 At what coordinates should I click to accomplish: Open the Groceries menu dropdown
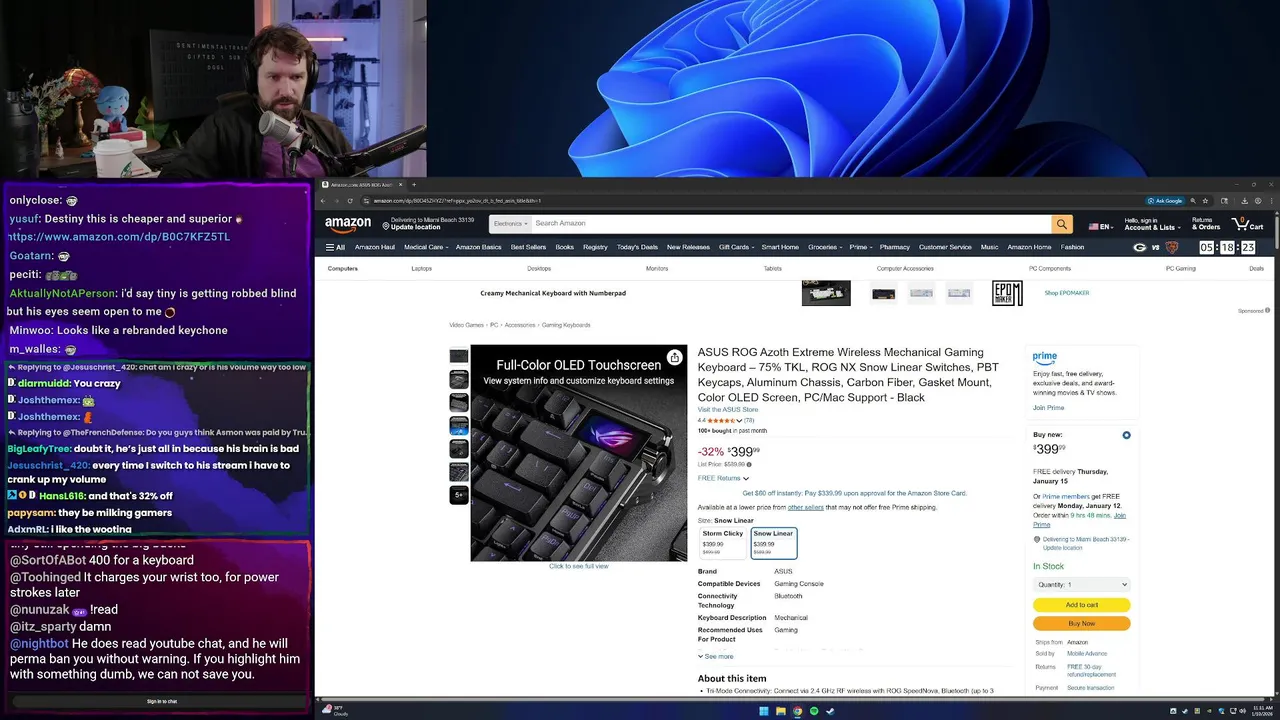tap(824, 247)
